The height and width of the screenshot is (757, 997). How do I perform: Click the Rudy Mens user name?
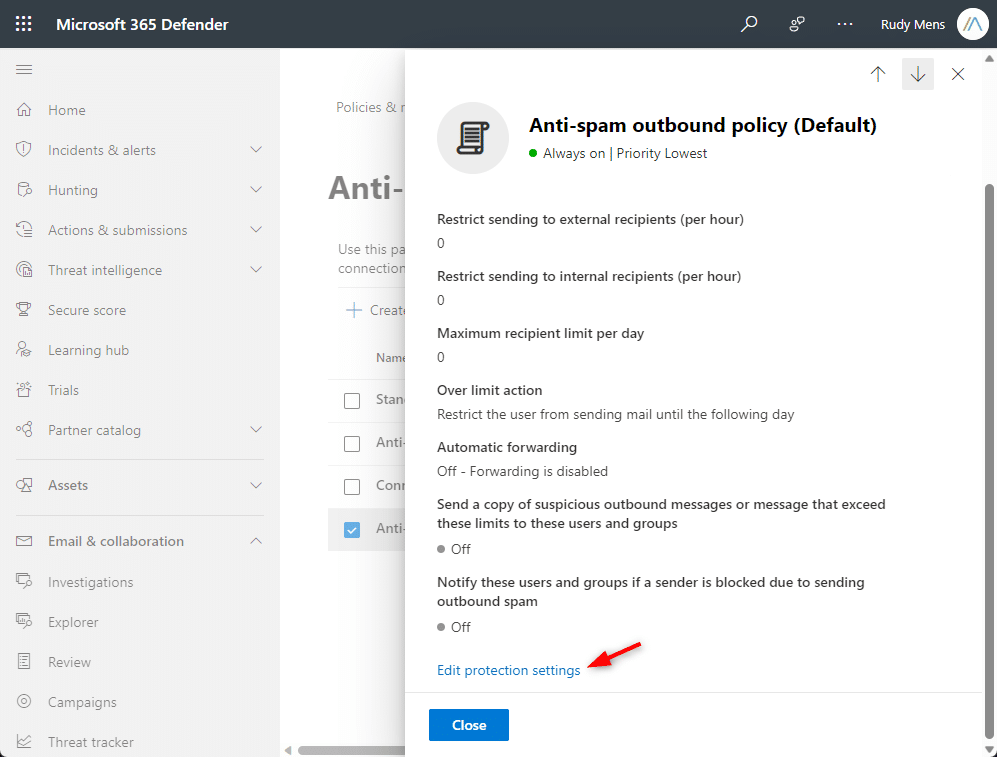coord(912,24)
